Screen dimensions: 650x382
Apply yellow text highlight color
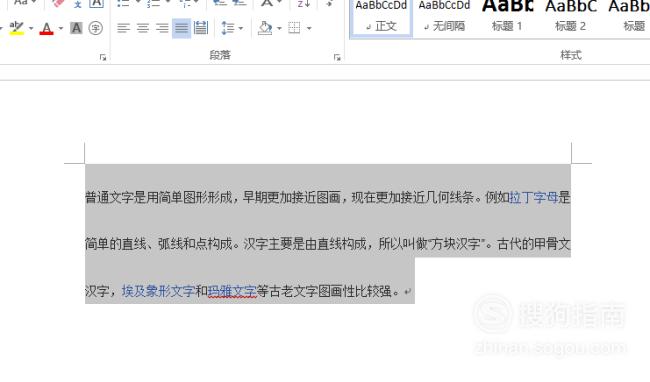(x=17, y=28)
